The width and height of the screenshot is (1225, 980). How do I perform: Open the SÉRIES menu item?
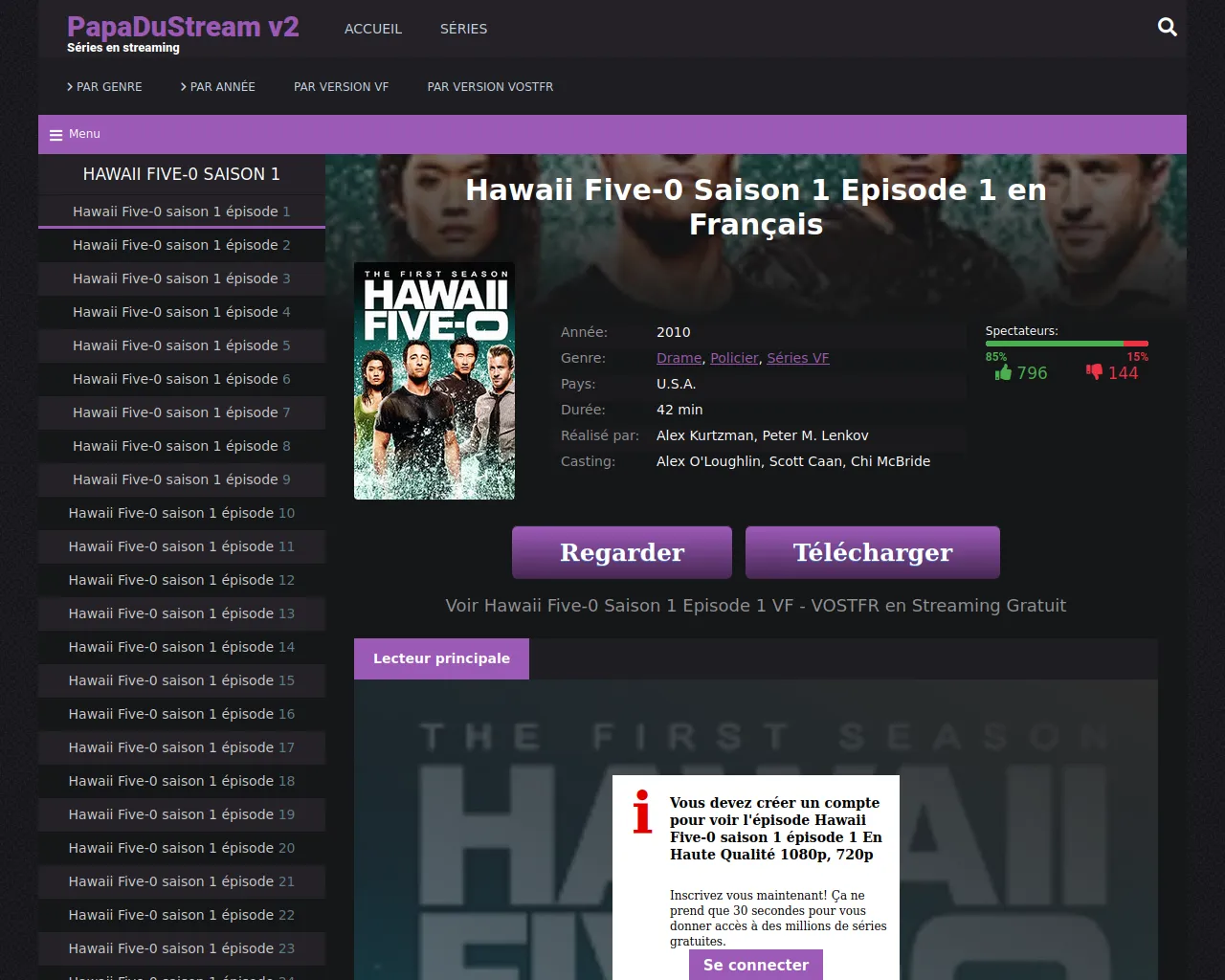(x=463, y=29)
